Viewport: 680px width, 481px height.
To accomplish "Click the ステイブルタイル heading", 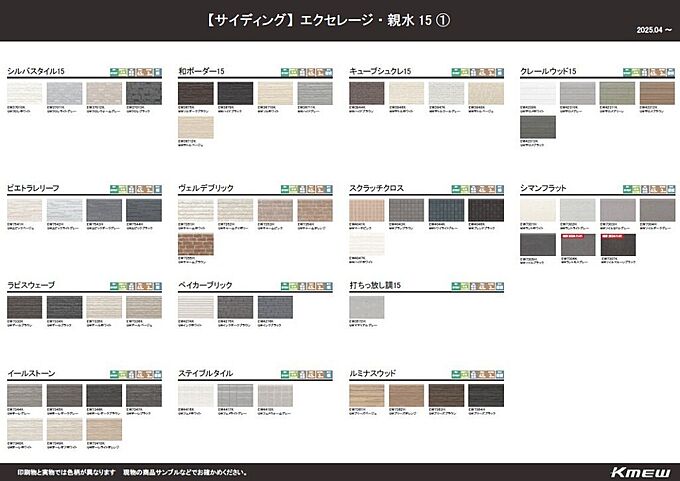I will [x=206, y=373].
